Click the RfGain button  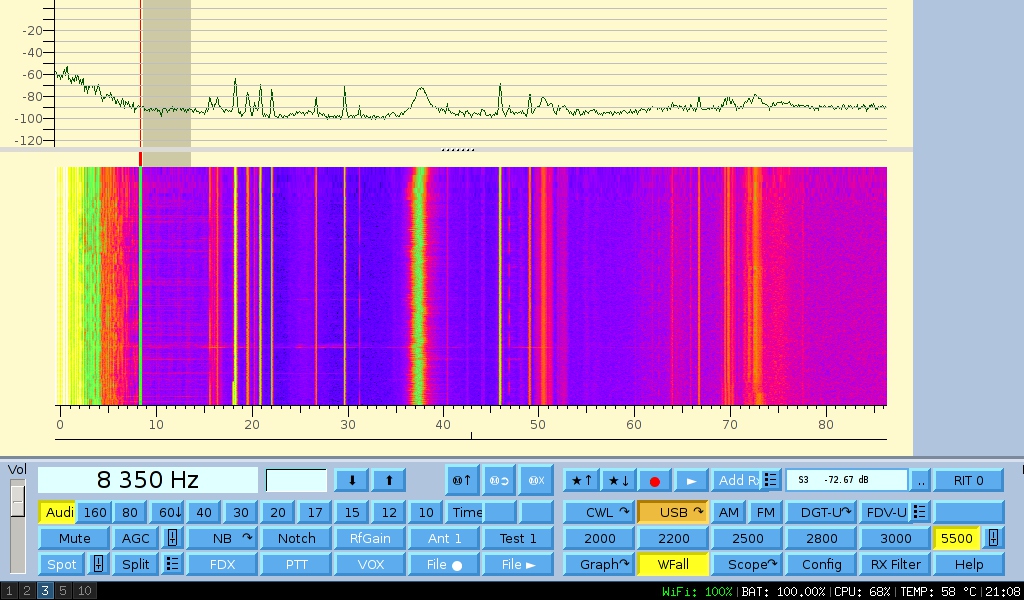tap(370, 538)
